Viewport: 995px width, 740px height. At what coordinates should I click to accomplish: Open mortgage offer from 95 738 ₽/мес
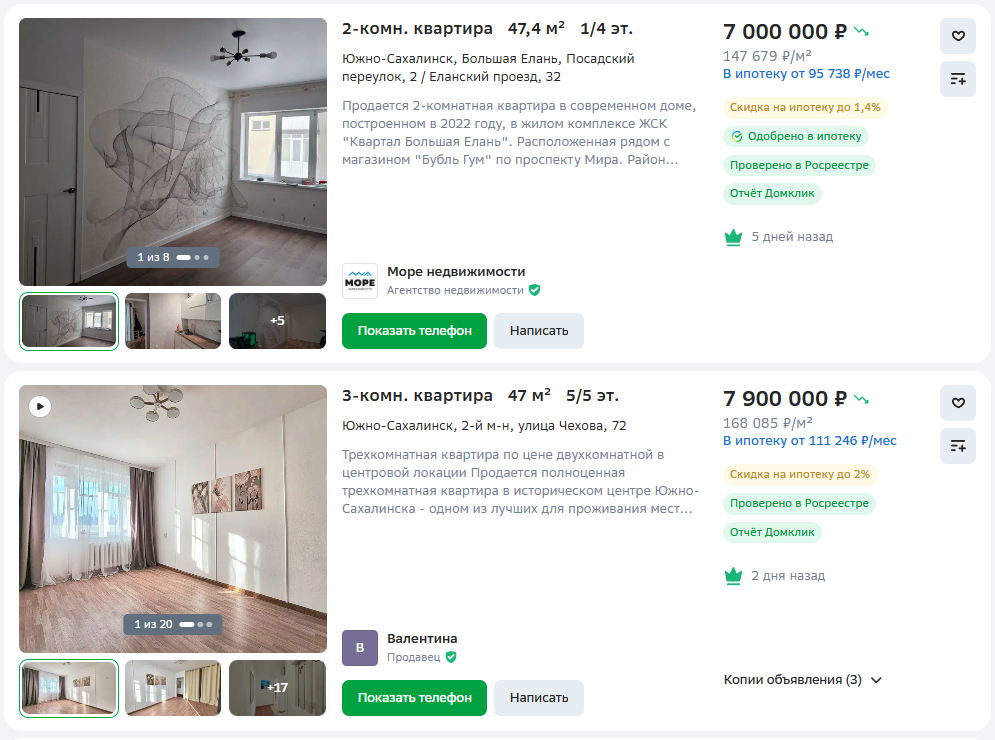click(806, 74)
